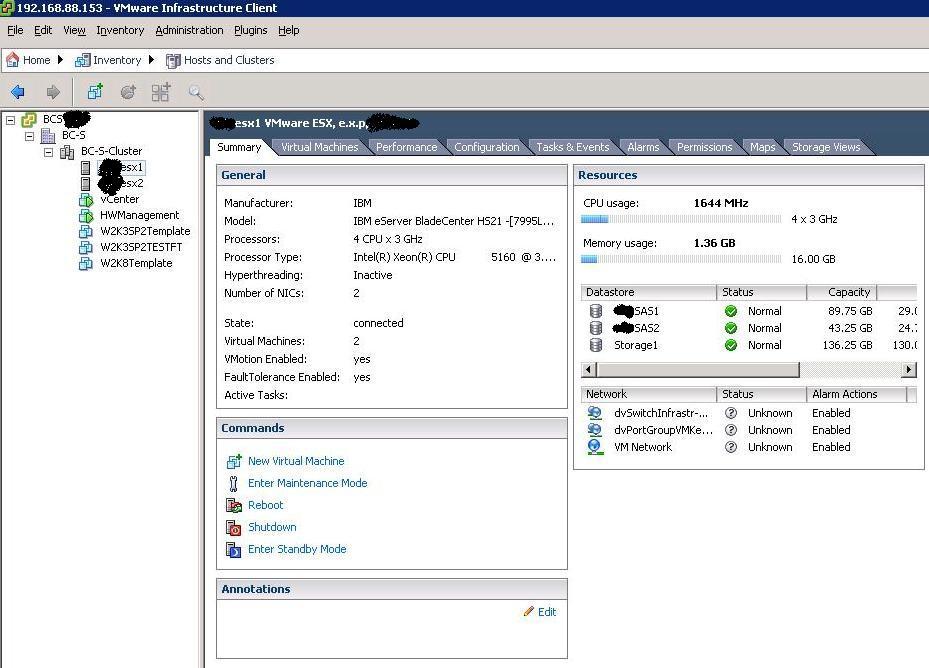Open the Plugins menu
Screen dimensions: 929x668
pos(251,30)
